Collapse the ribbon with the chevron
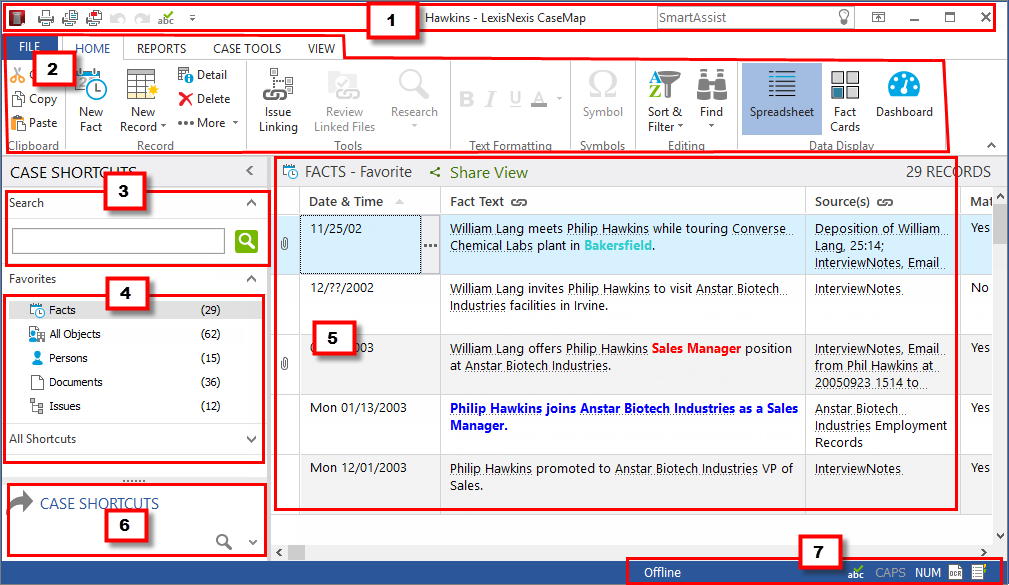Viewport: 1009px width, 585px height. pos(991,145)
